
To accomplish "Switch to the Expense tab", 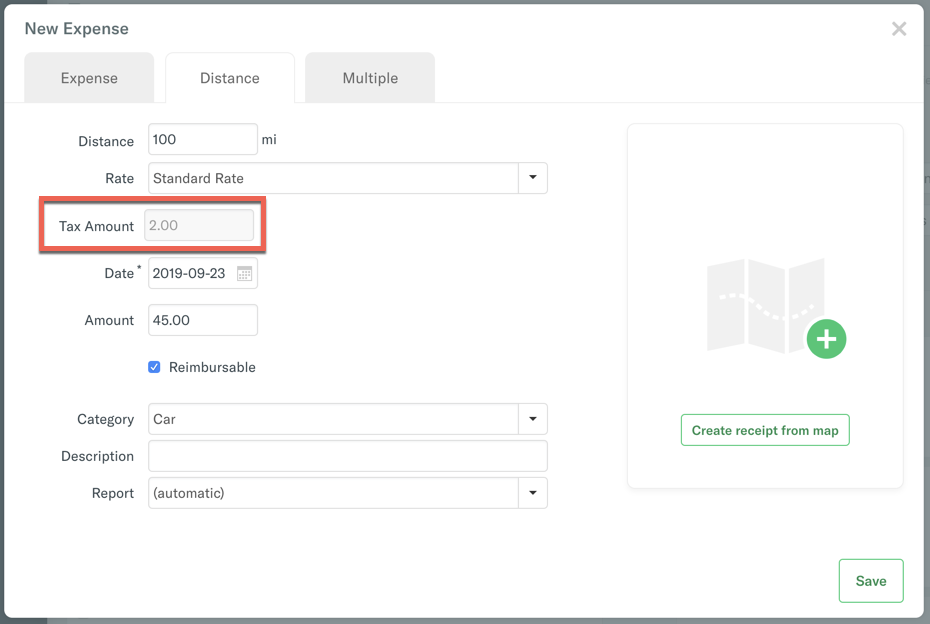I will click(x=89, y=78).
